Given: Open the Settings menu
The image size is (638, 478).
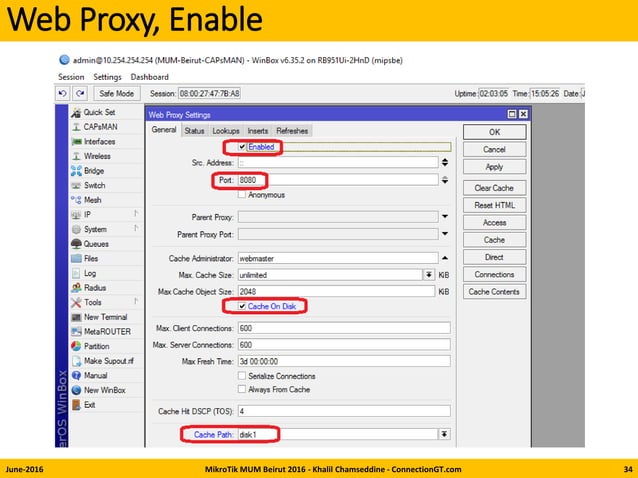Looking at the screenshot, I should [x=107, y=77].
